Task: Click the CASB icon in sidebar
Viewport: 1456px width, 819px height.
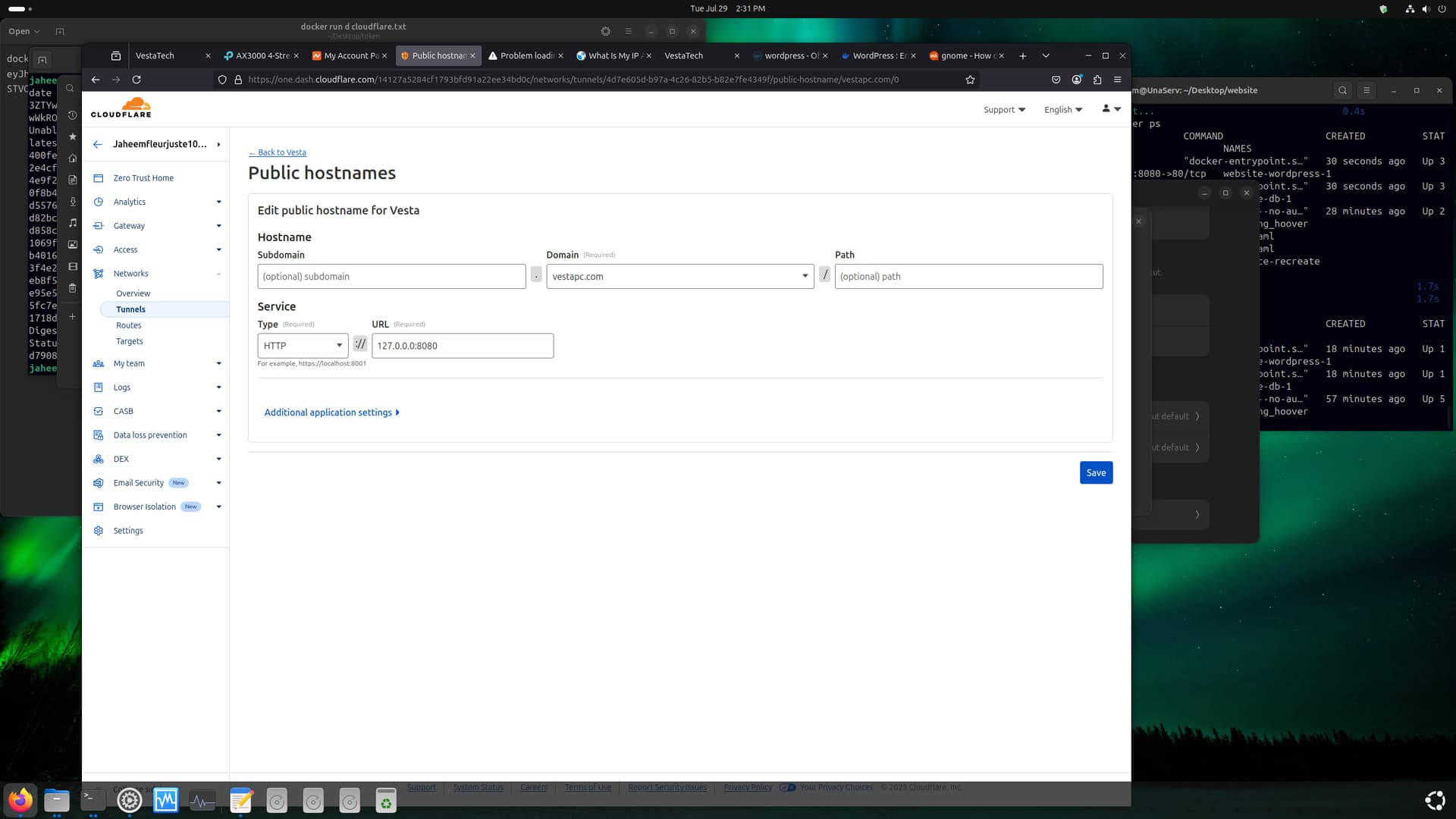Action: tap(99, 411)
